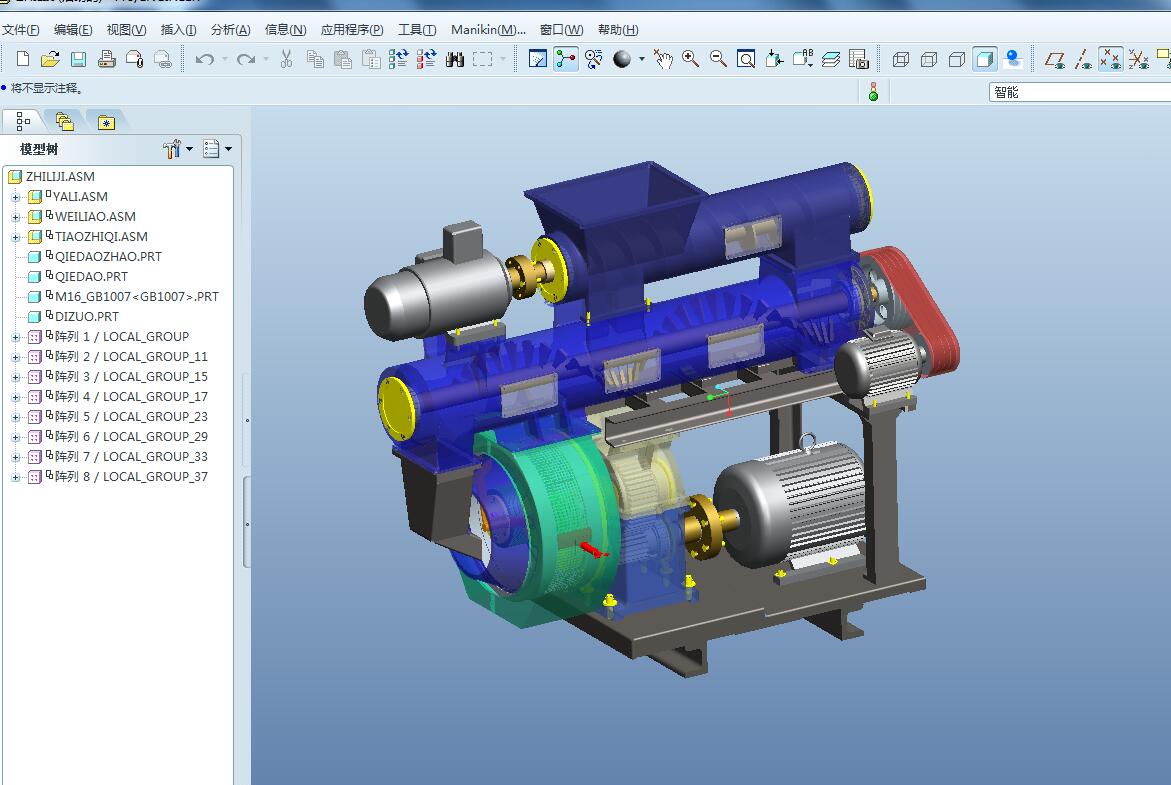
Task: Open the appearance gallery sphere icon
Action: point(621,59)
